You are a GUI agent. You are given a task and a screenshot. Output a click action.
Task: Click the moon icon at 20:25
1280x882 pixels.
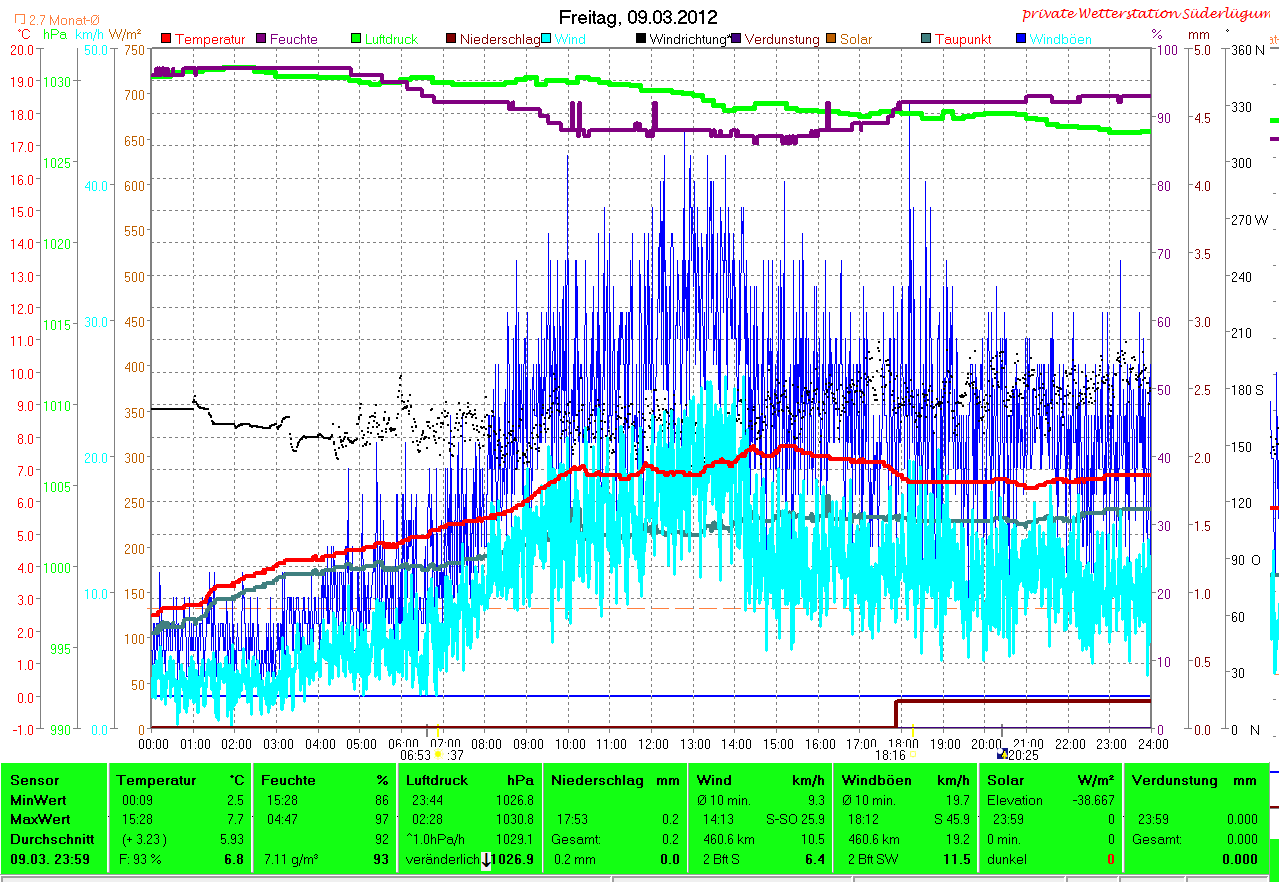tap(1002, 755)
